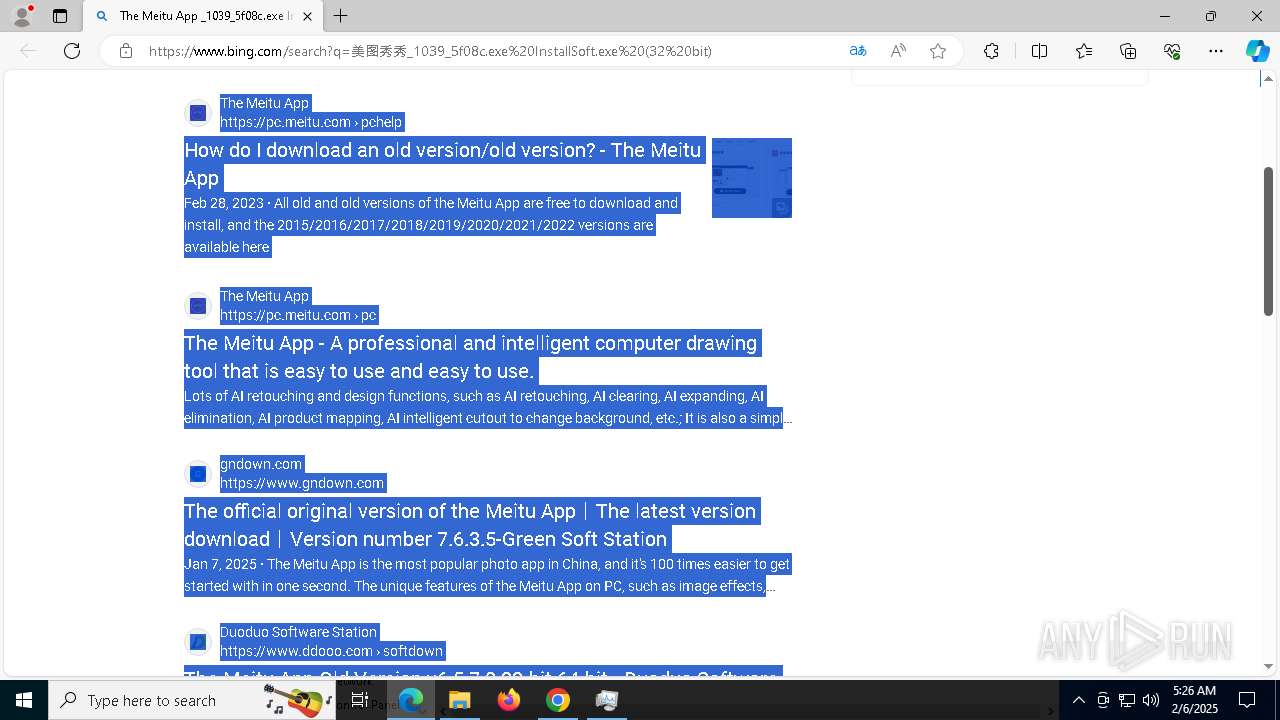
Task: Open the pc.meitu.com › pchelp URL
Action: pyautogui.click(x=311, y=122)
